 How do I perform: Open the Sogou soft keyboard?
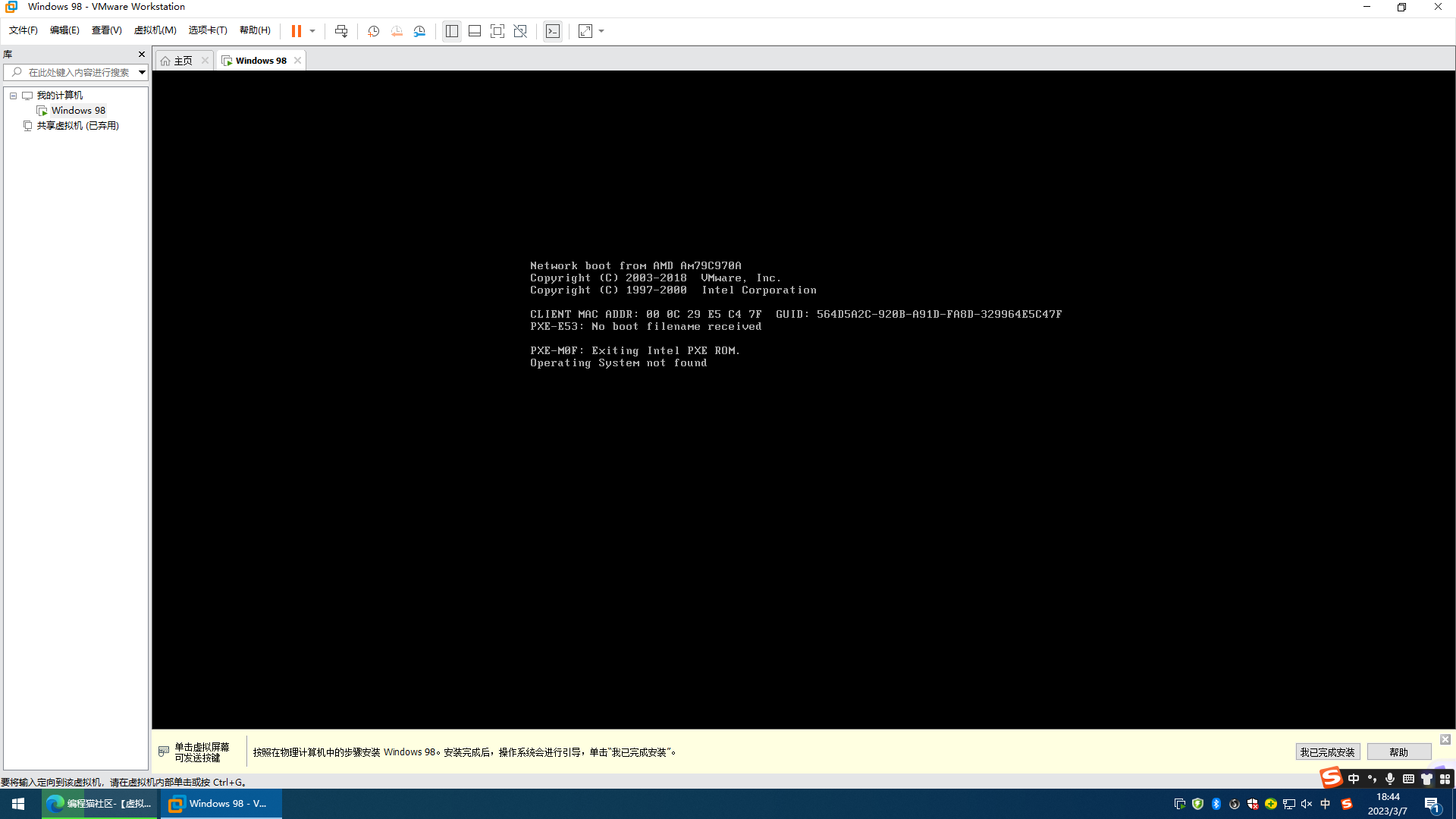[x=1408, y=779]
